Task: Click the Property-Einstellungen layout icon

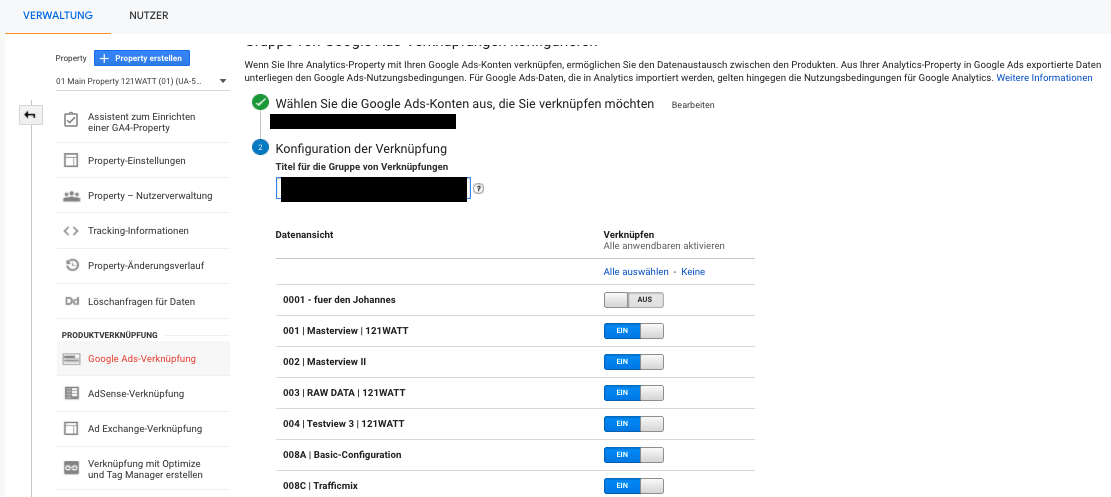Action: click(71, 160)
